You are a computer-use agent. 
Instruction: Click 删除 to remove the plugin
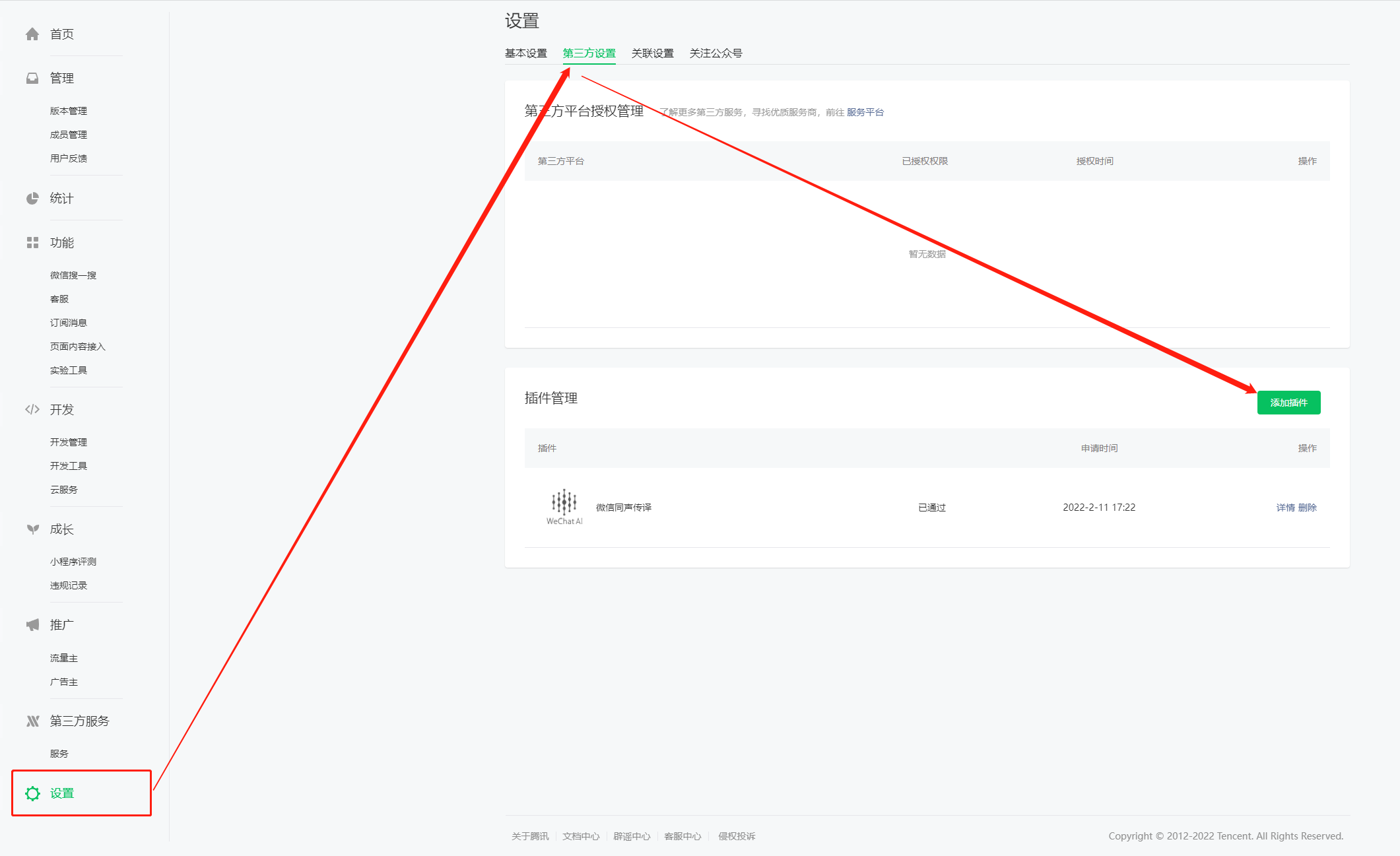1307,508
